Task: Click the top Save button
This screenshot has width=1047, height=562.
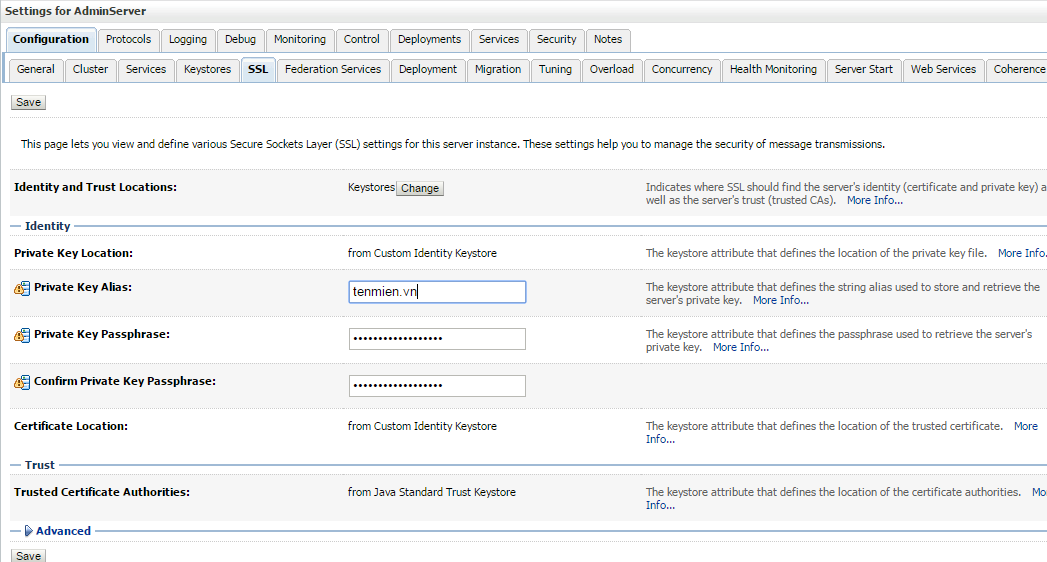Action: coord(28,102)
